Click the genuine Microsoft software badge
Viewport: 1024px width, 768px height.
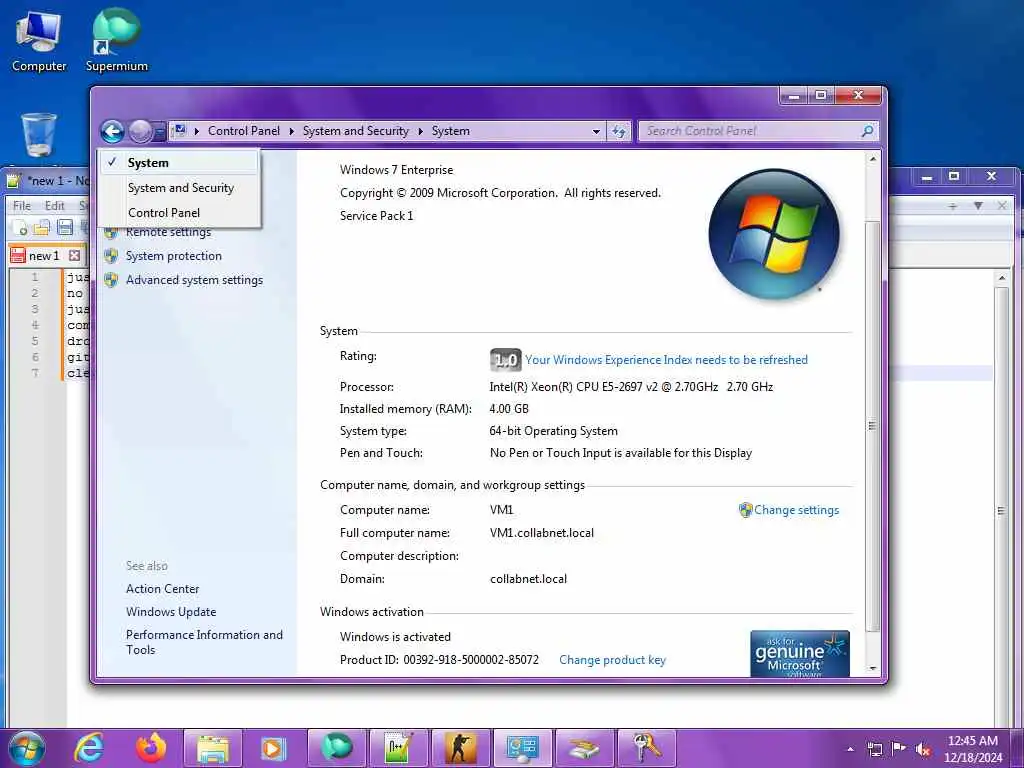pyautogui.click(x=800, y=654)
